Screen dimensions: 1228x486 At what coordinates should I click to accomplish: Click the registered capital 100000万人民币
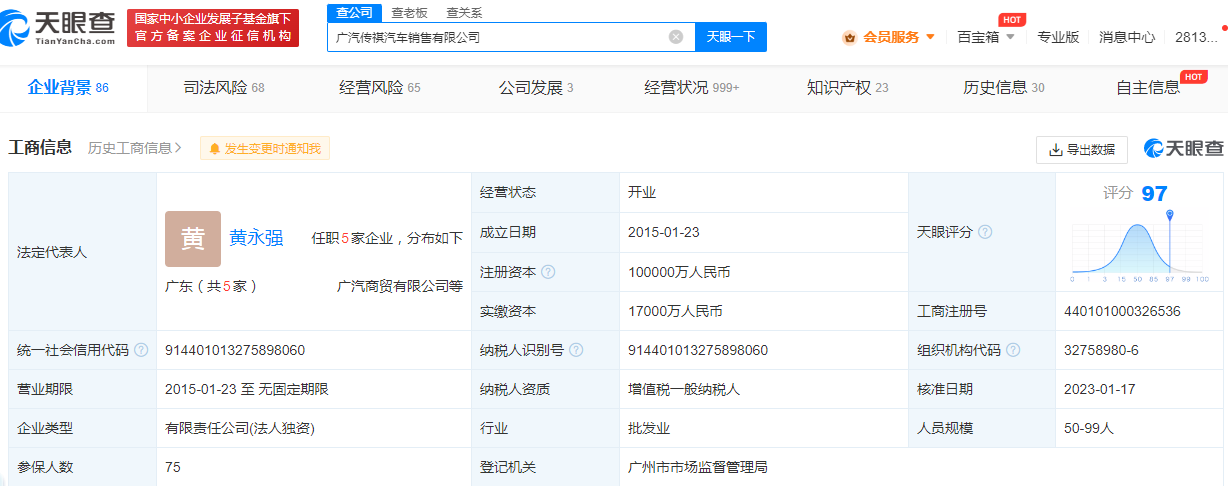click(x=679, y=272)
